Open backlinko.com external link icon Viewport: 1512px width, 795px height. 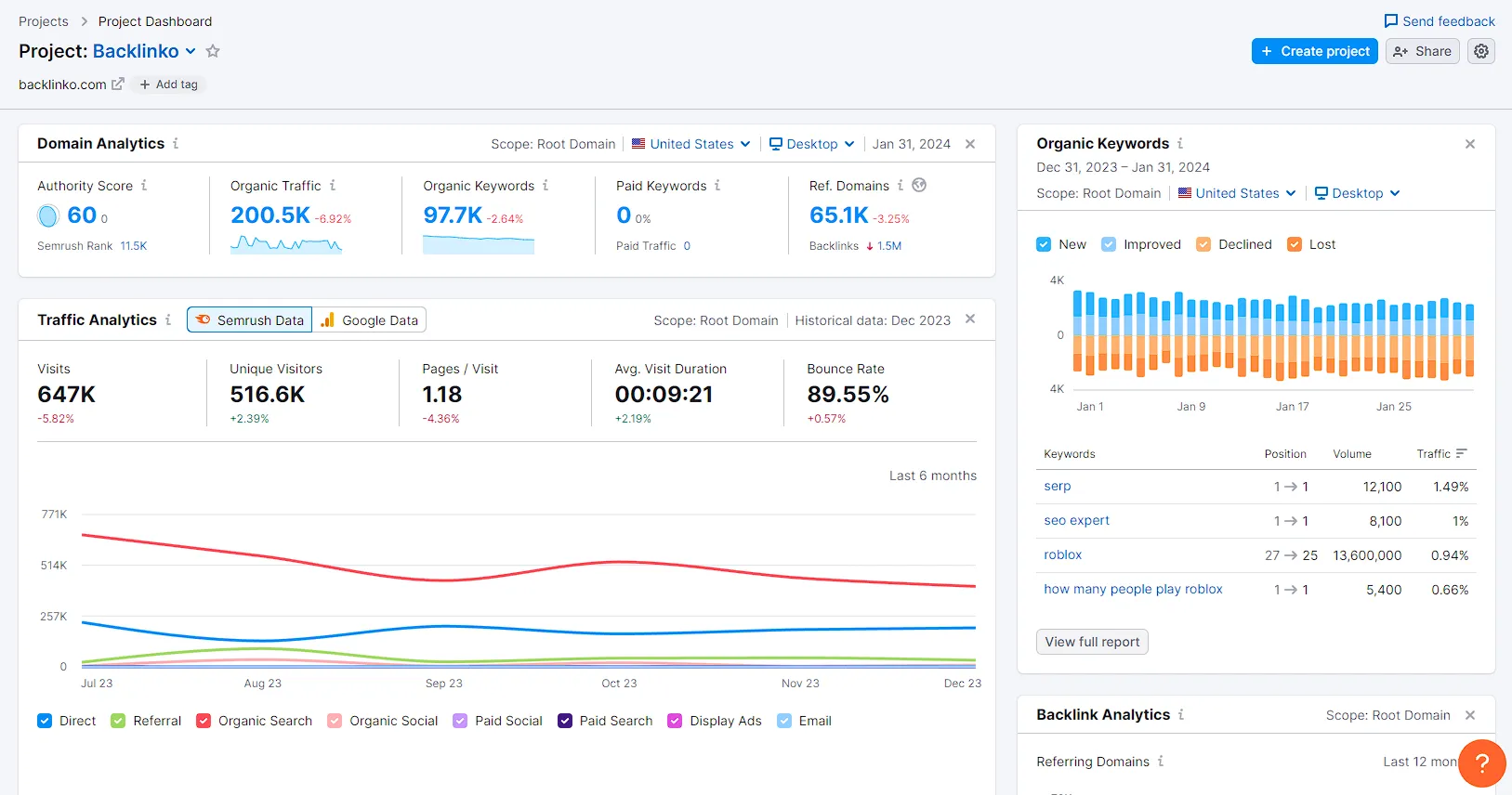click(118, 84)
